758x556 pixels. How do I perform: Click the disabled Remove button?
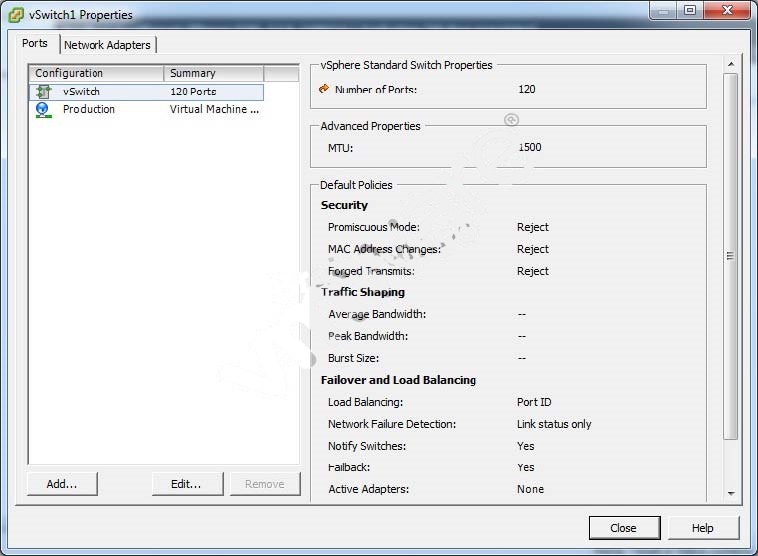264,484
